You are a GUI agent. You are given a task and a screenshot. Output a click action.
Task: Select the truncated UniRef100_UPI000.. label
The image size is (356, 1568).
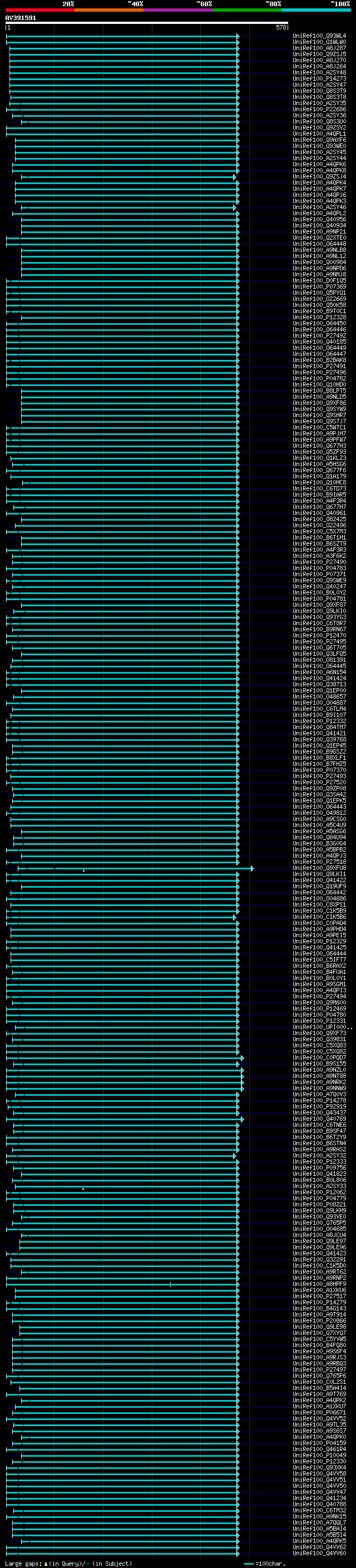pyautogui.click(x=322, y=1027)
